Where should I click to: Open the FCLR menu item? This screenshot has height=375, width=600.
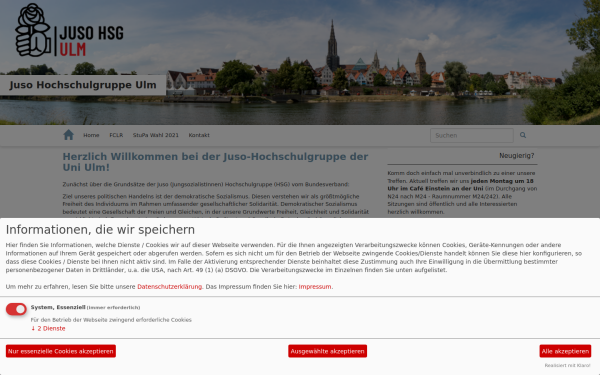point(116,135)
